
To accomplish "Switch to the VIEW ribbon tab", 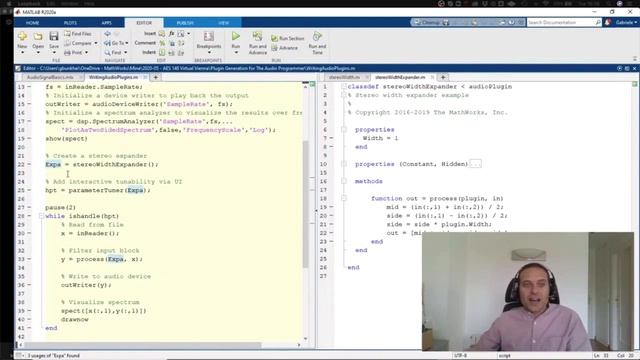I will point(223,23).
